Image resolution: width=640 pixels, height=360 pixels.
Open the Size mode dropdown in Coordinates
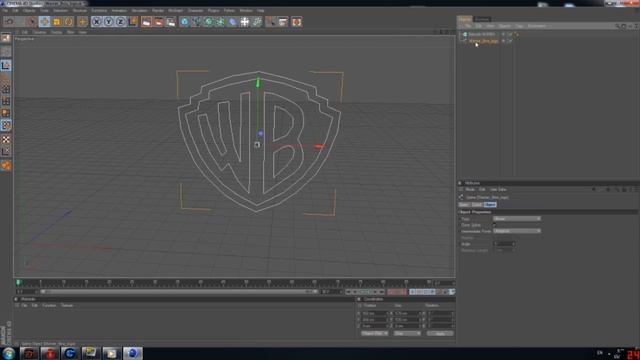(407, 333)
